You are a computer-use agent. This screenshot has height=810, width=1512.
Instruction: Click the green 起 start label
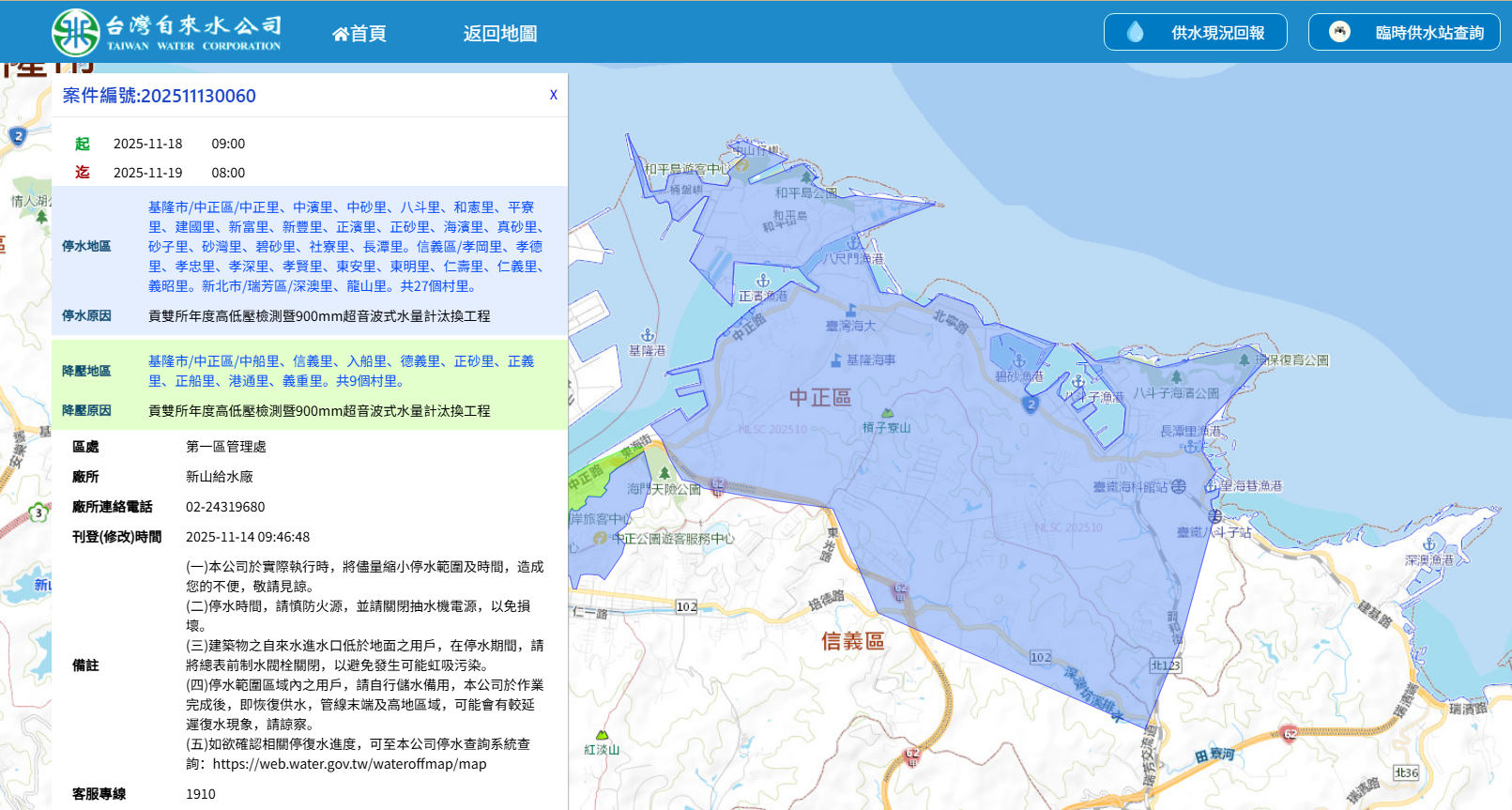pos(83,144)
